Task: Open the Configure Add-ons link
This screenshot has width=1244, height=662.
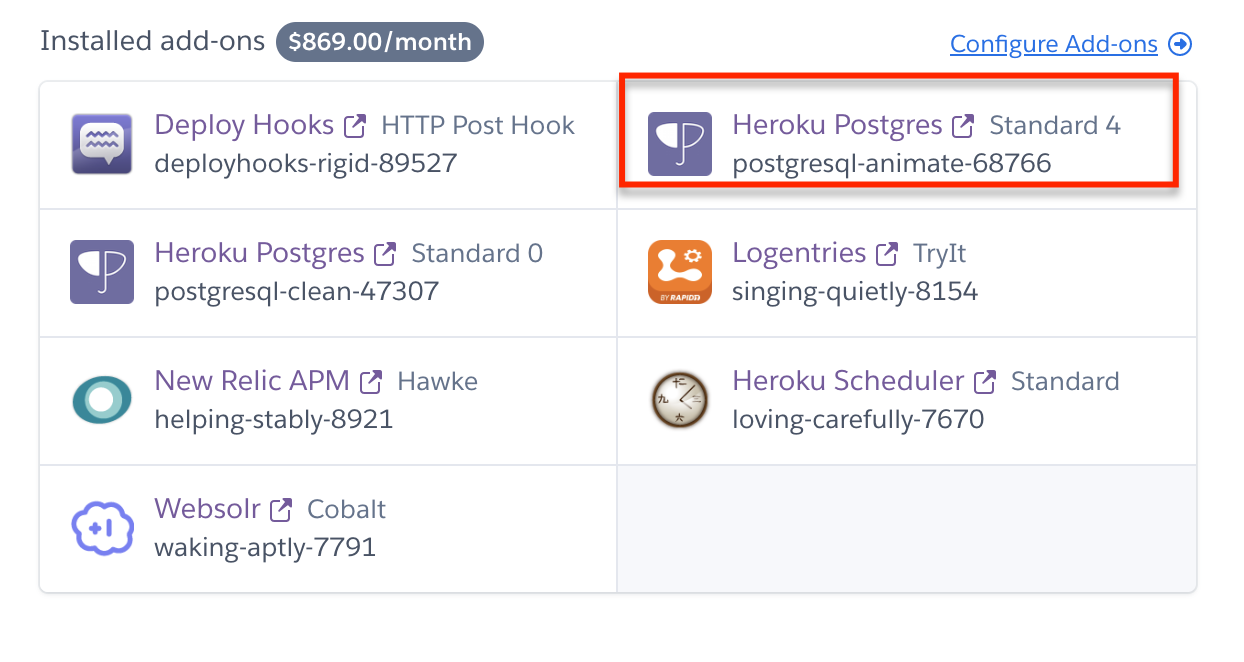Action: click(x=1053, y=44)
